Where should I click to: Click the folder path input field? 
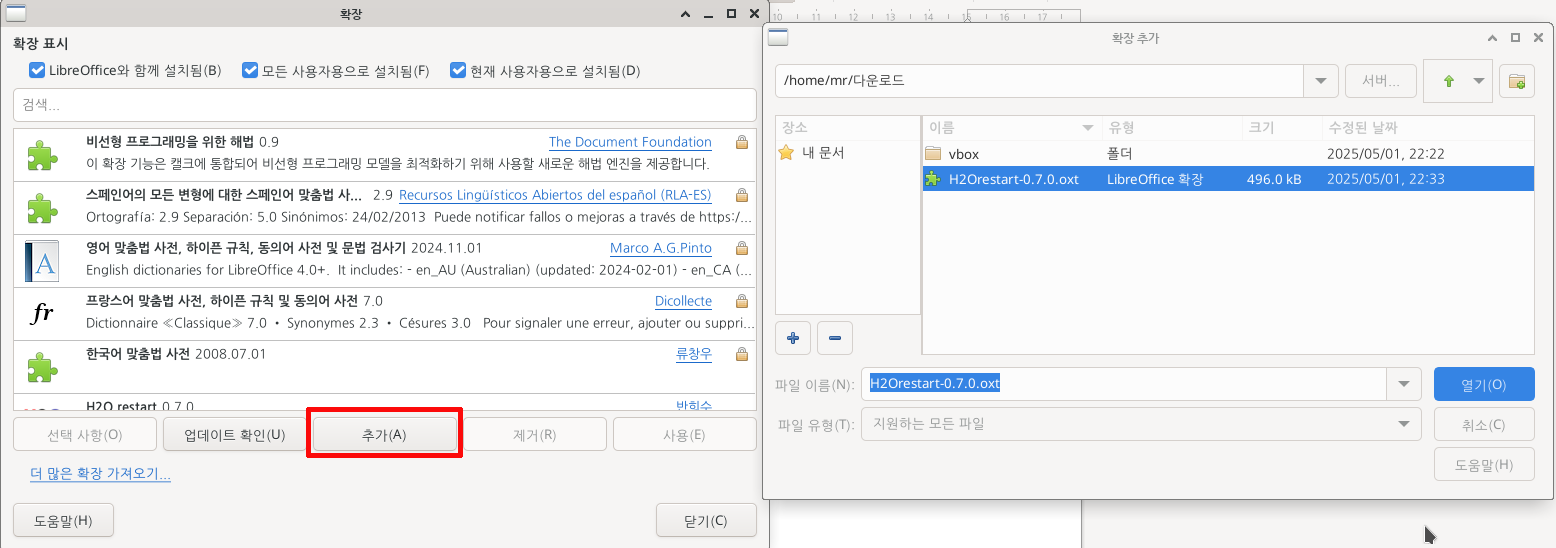[1039, 81]
